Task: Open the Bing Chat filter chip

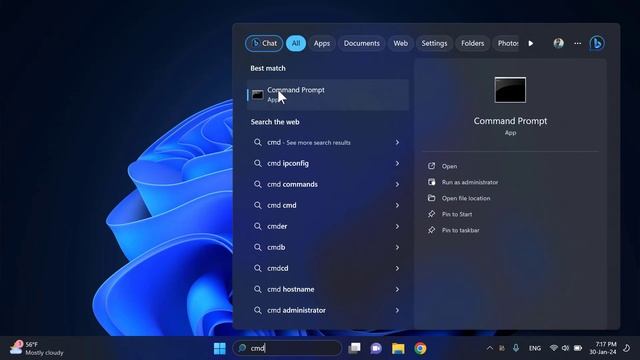Action: (x=264, y=43)
